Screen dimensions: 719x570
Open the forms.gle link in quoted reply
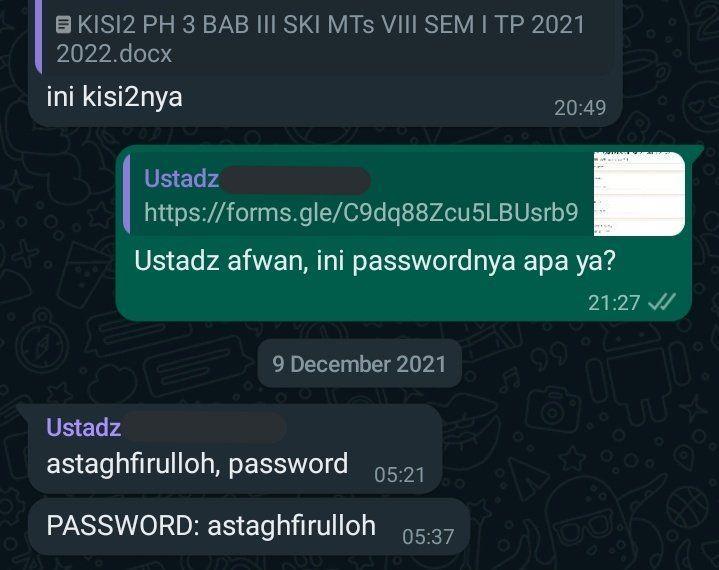361,212
